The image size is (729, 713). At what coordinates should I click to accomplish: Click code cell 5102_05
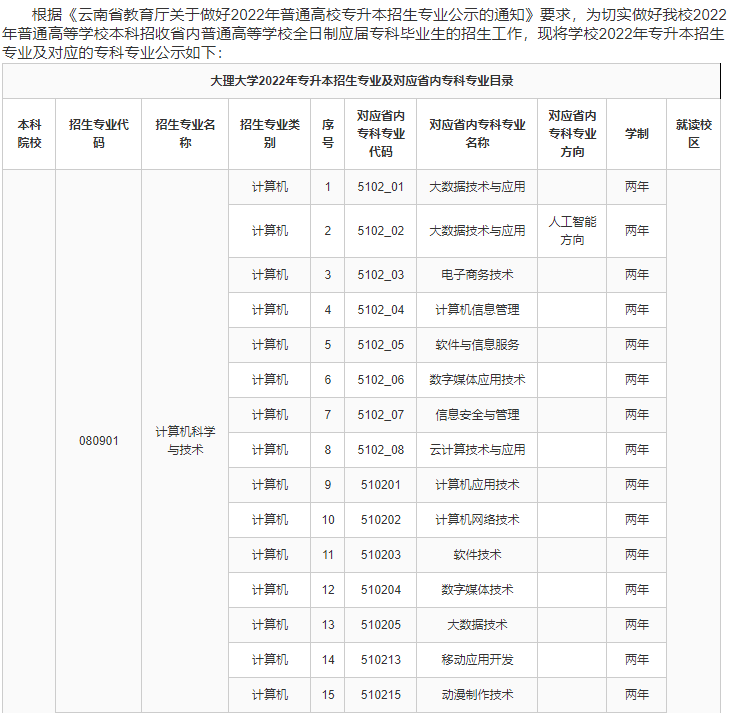(381, 345)
